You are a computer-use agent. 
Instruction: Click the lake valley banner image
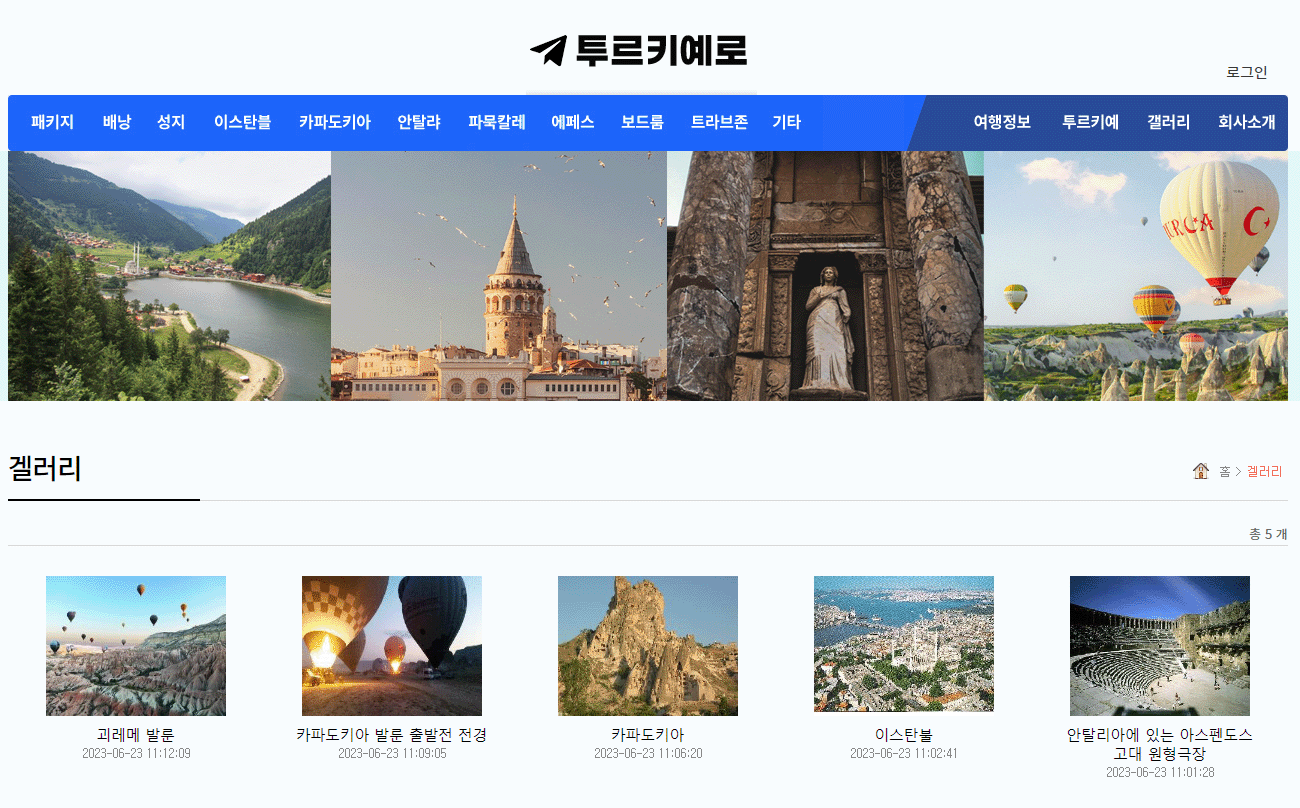point(169,276)
